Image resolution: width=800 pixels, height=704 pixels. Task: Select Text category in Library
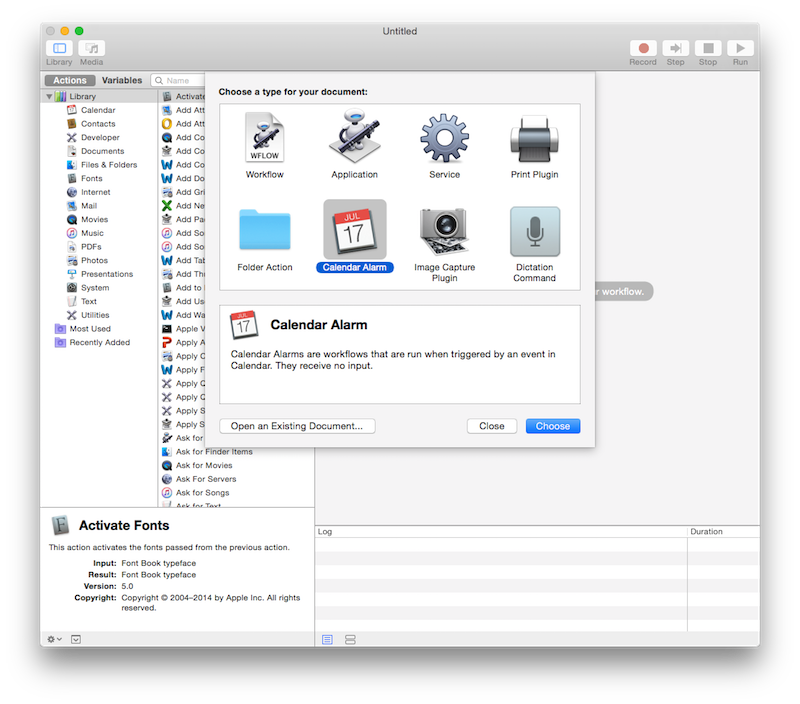89,301
